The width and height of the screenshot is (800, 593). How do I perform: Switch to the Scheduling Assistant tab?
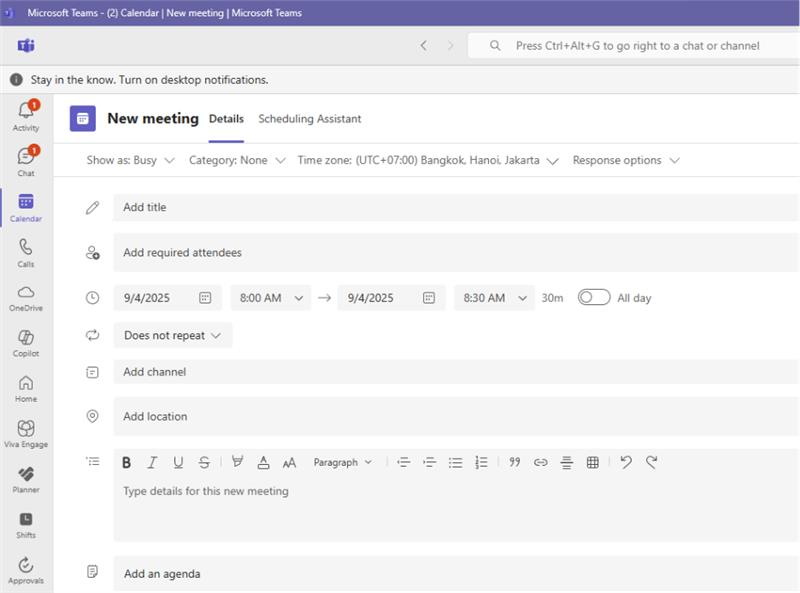coord(310,119)
